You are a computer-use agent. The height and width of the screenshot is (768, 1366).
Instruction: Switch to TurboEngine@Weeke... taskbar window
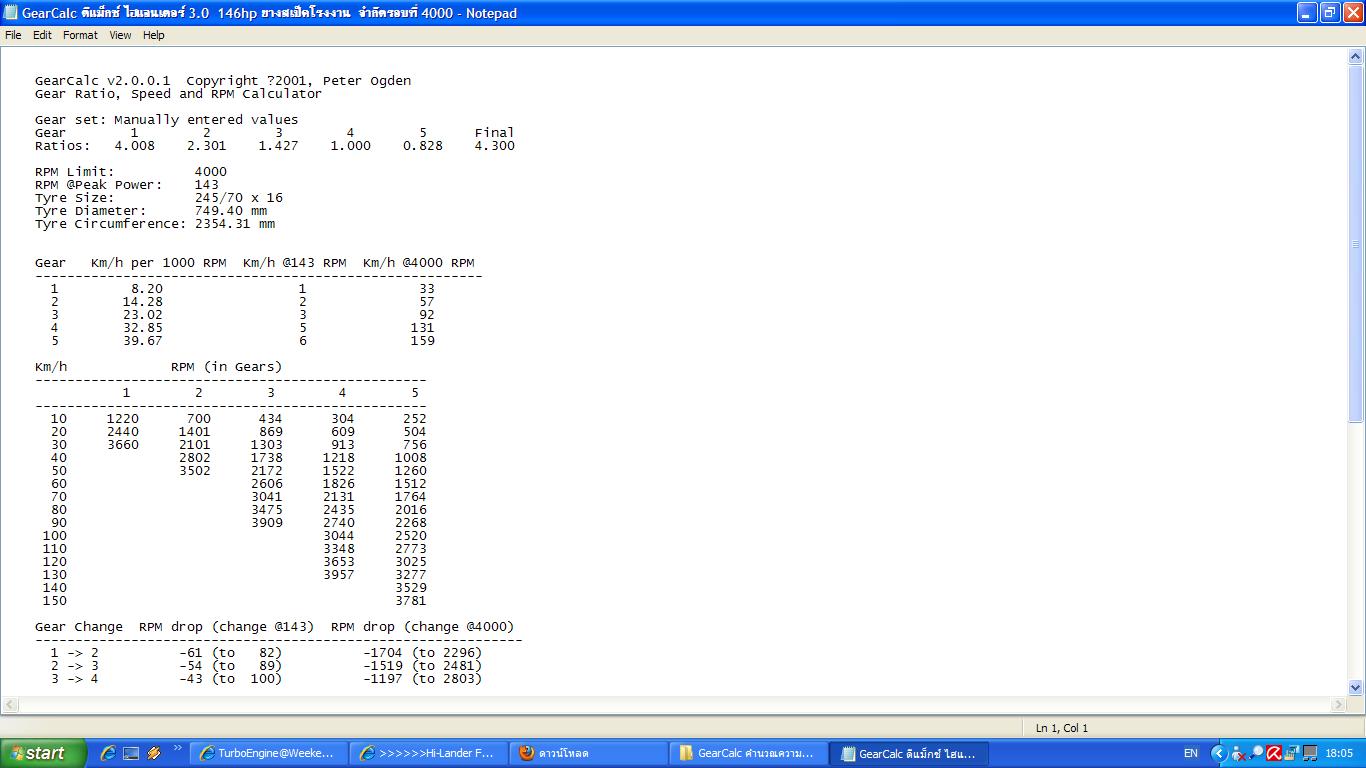270,753
